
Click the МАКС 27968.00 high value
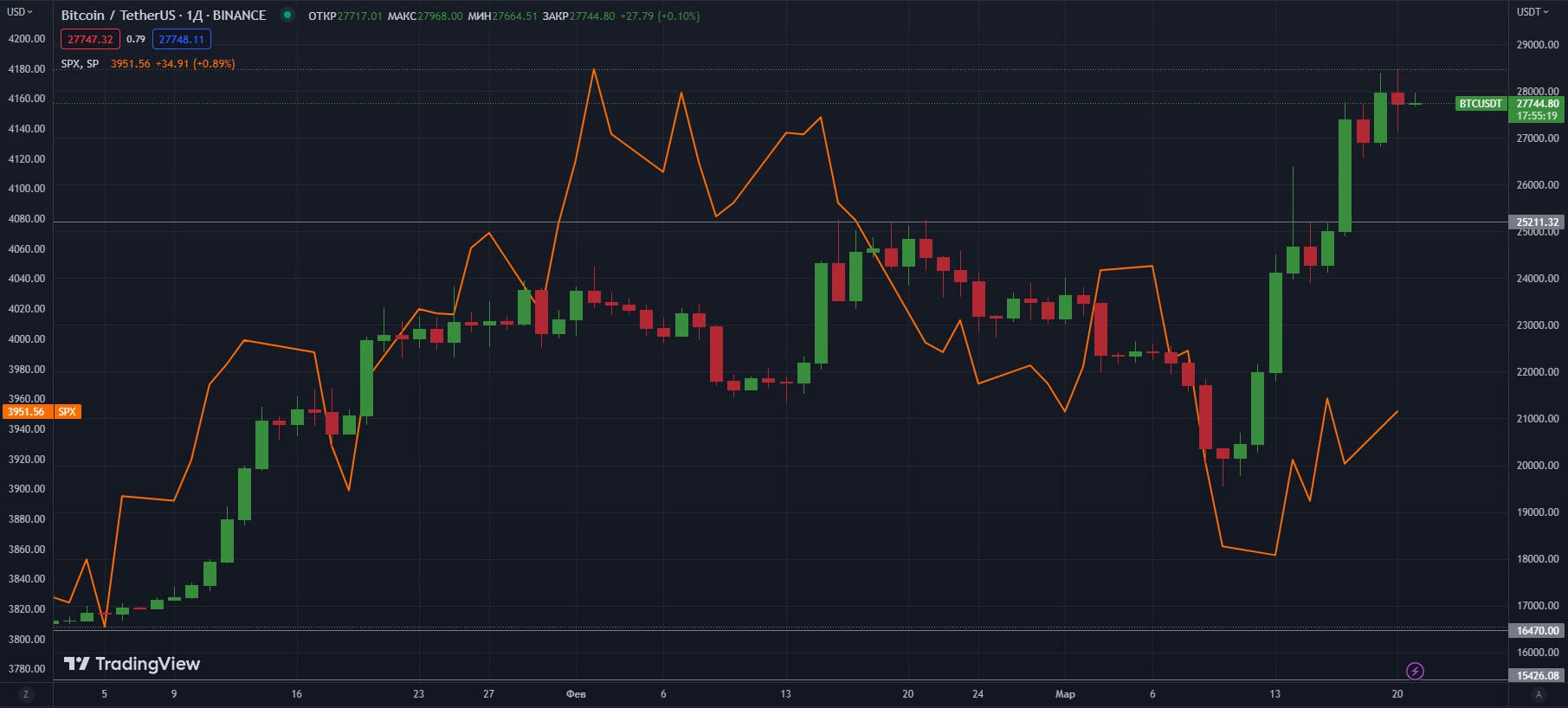(425, 16)
